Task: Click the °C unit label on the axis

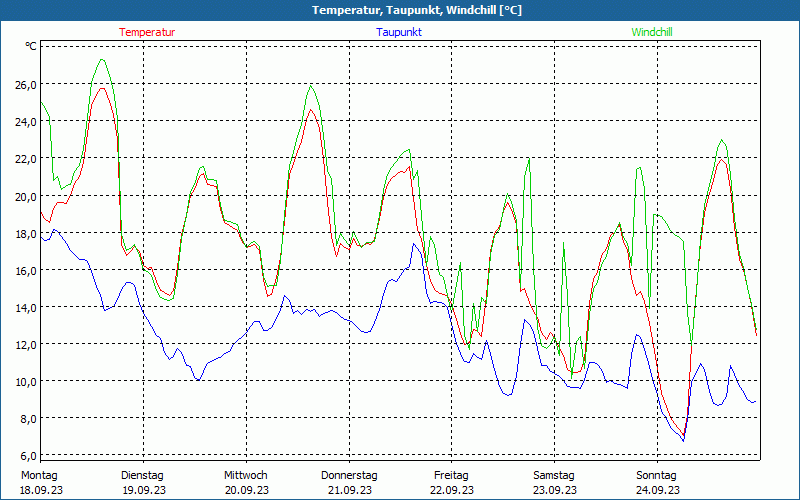Action: pos(31,46)
